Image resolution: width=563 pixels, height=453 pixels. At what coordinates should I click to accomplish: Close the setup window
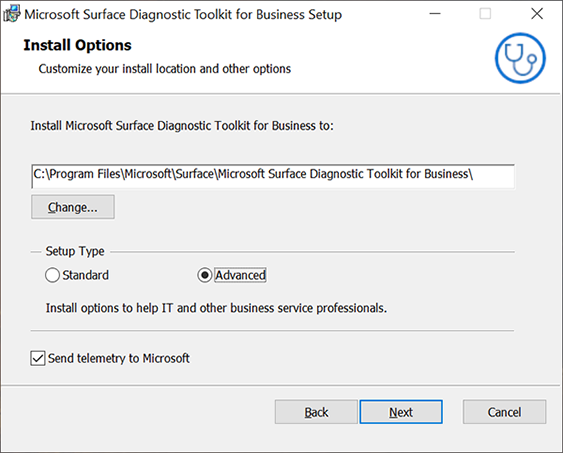tap(537, 14)
